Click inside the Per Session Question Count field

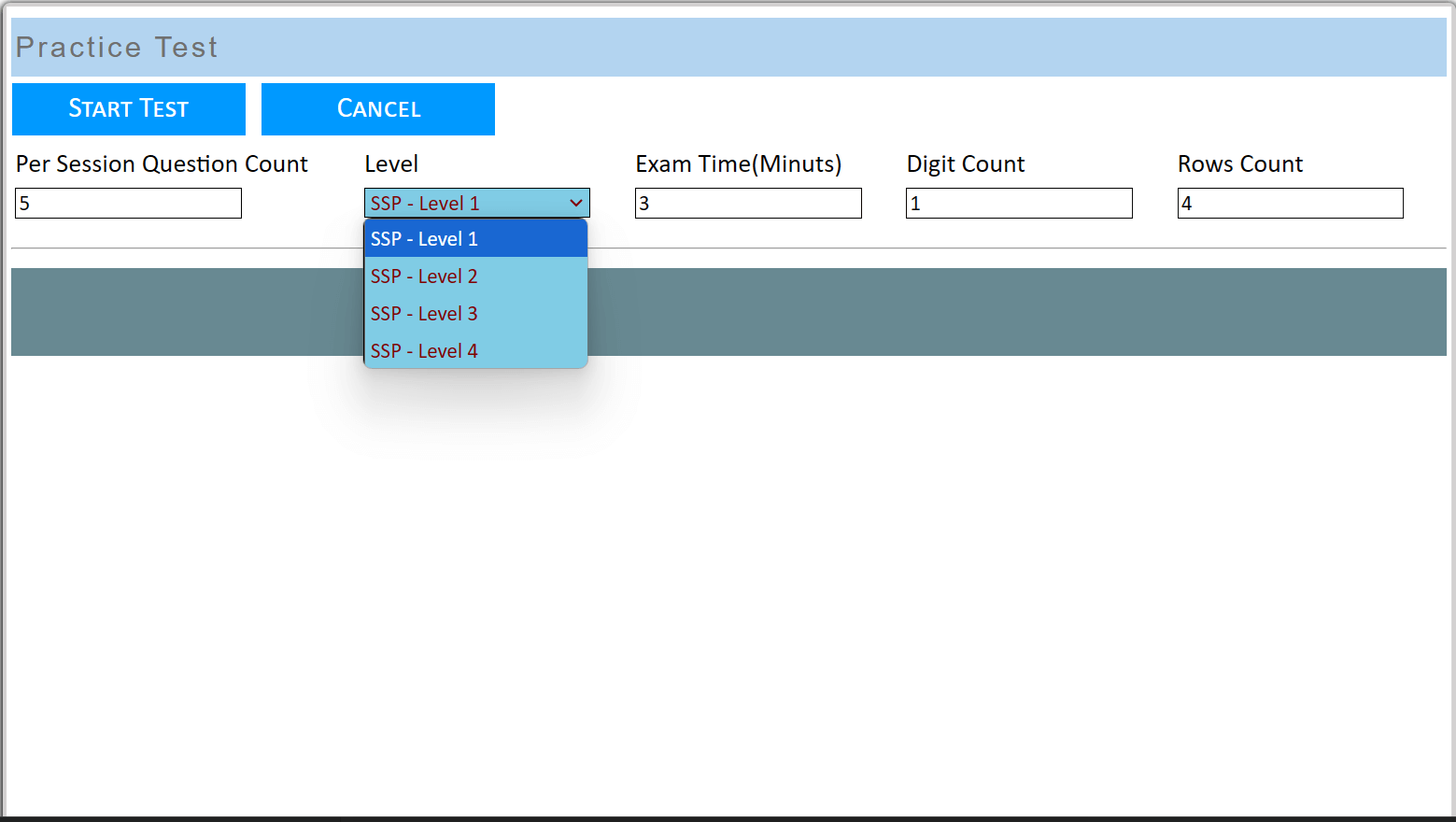127,203
